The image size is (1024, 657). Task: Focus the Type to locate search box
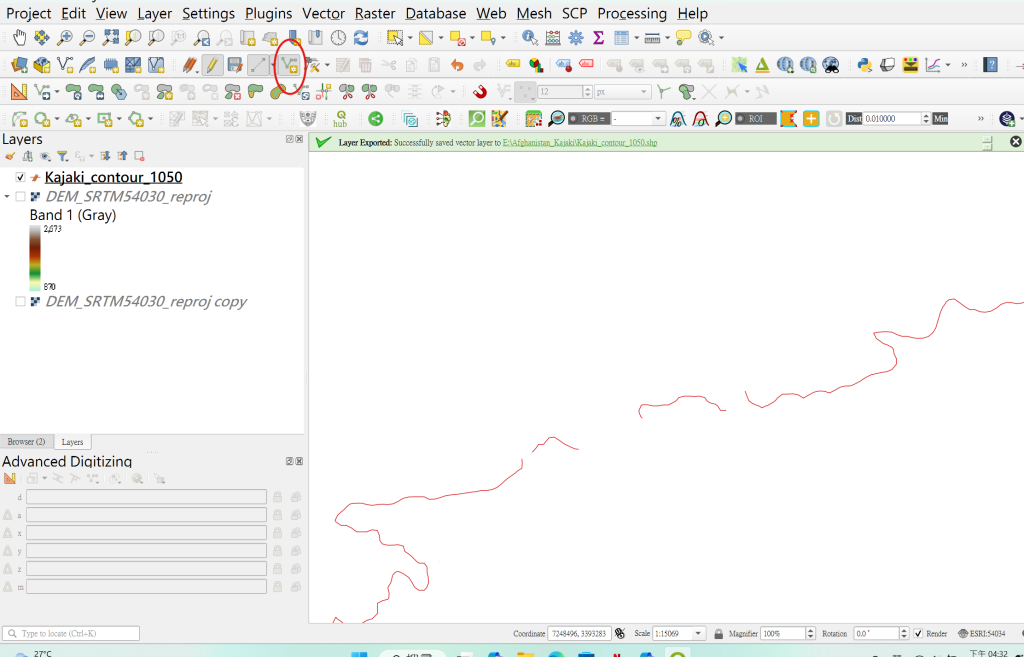71,633
